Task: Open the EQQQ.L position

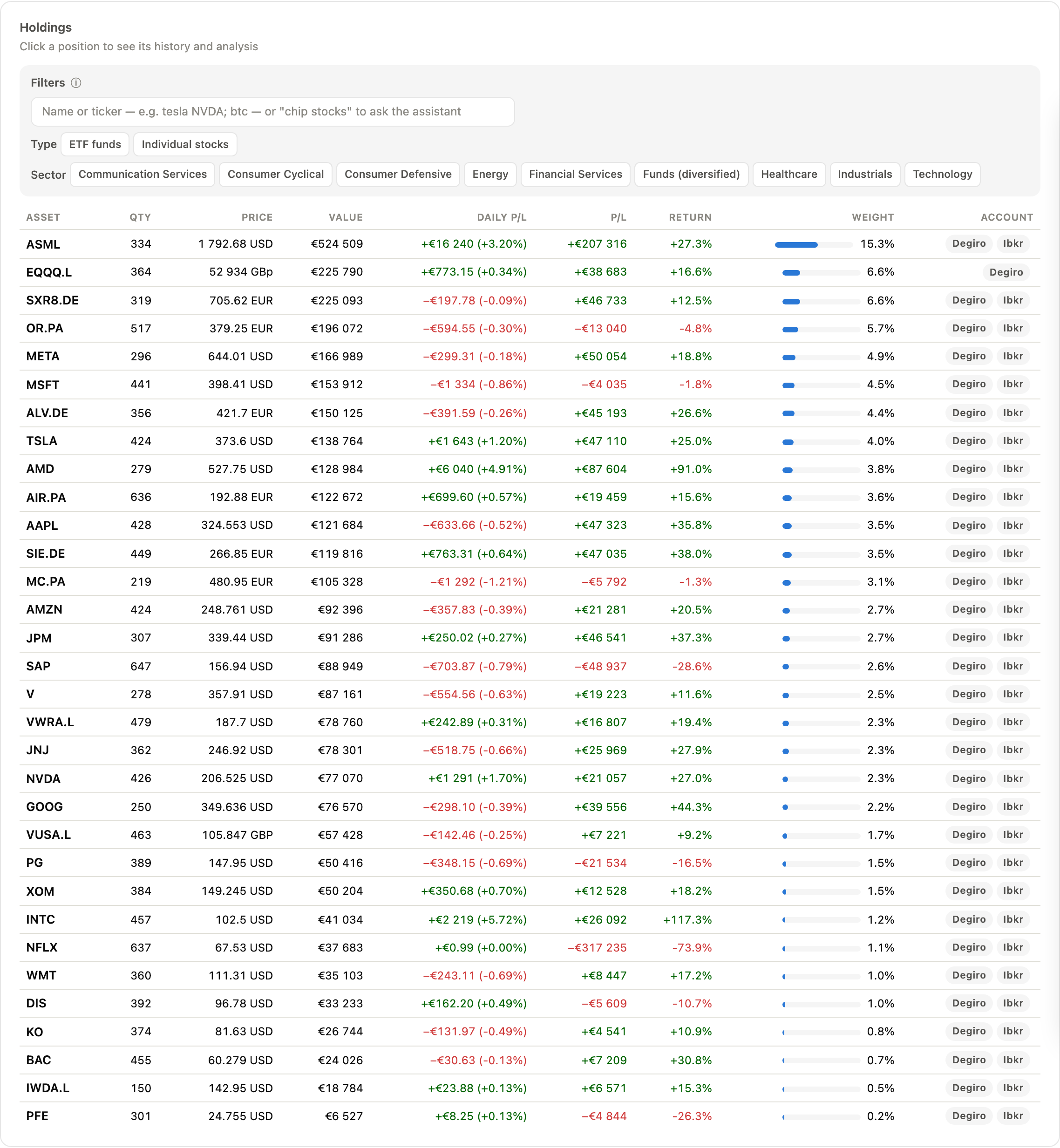Action: [x=530, y=272]
